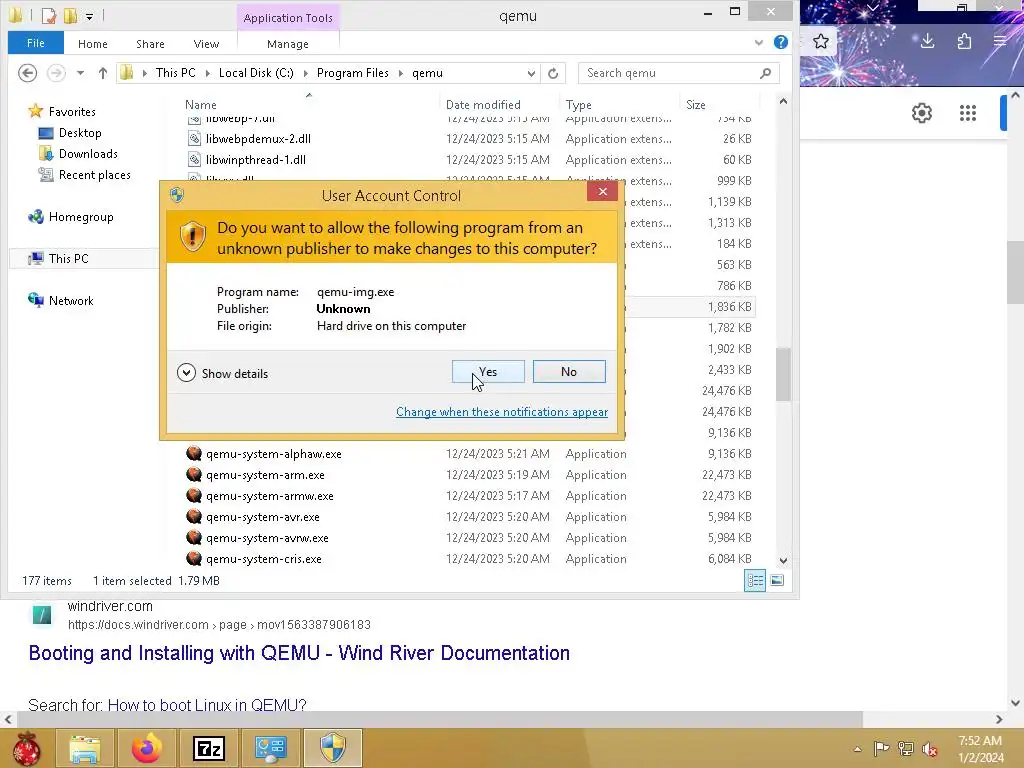The height and width of the screenshot is (768, 1024).
Task: Sort by Name column header
Action: coord(200,104)
